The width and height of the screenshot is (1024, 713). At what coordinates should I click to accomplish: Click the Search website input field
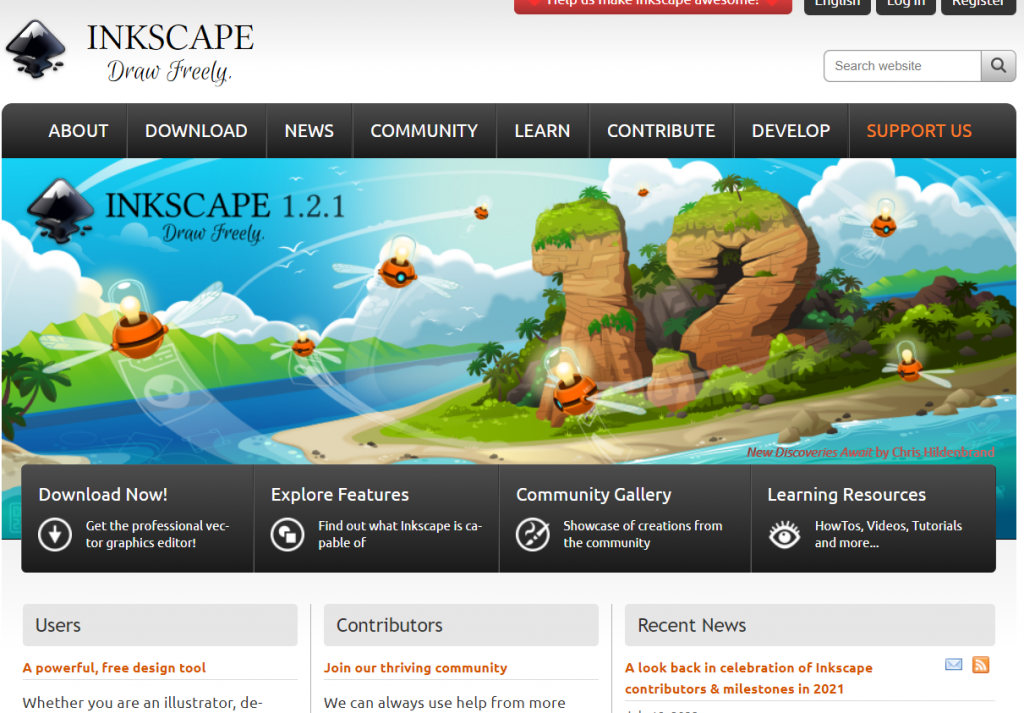pos(903,65)
